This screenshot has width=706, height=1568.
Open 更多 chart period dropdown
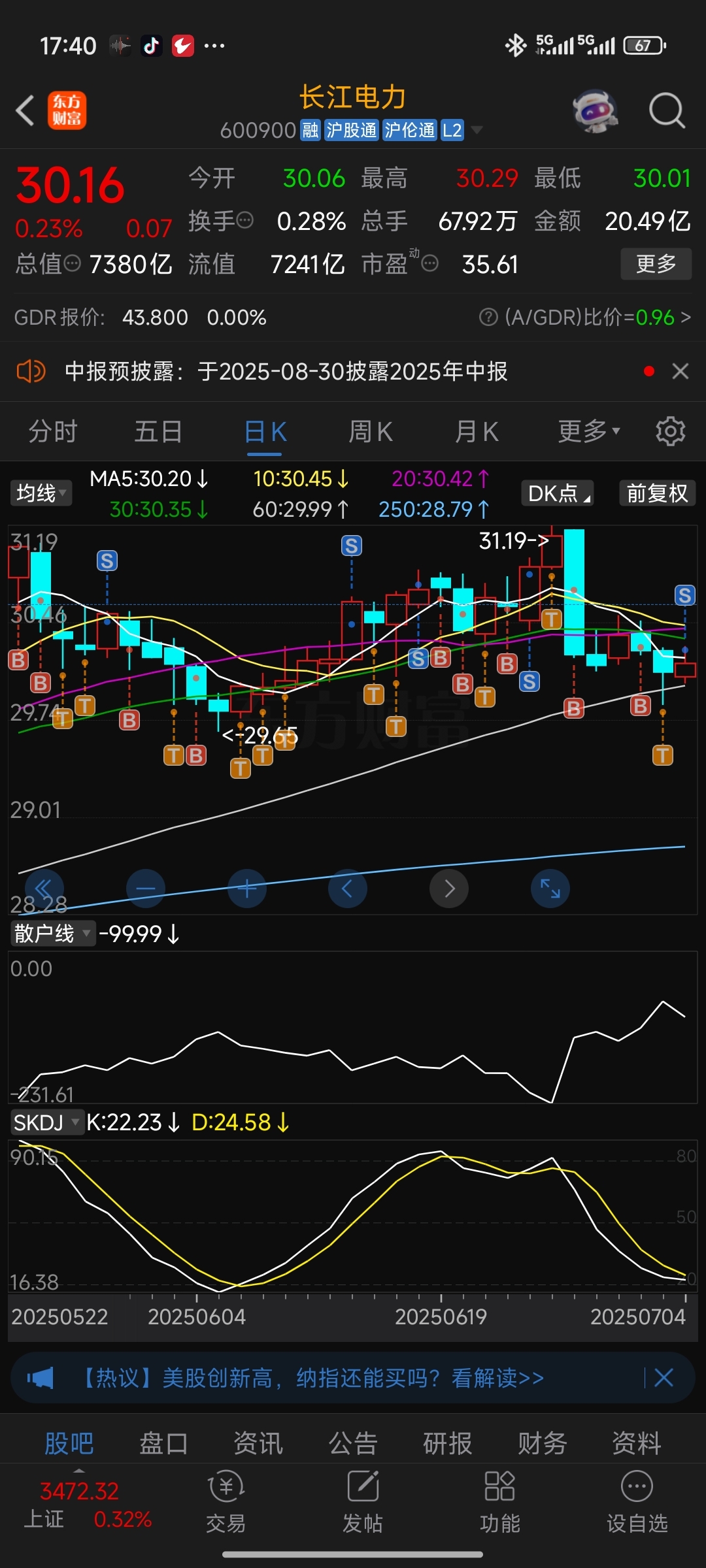pyautogui.click(x=589, y=432)
